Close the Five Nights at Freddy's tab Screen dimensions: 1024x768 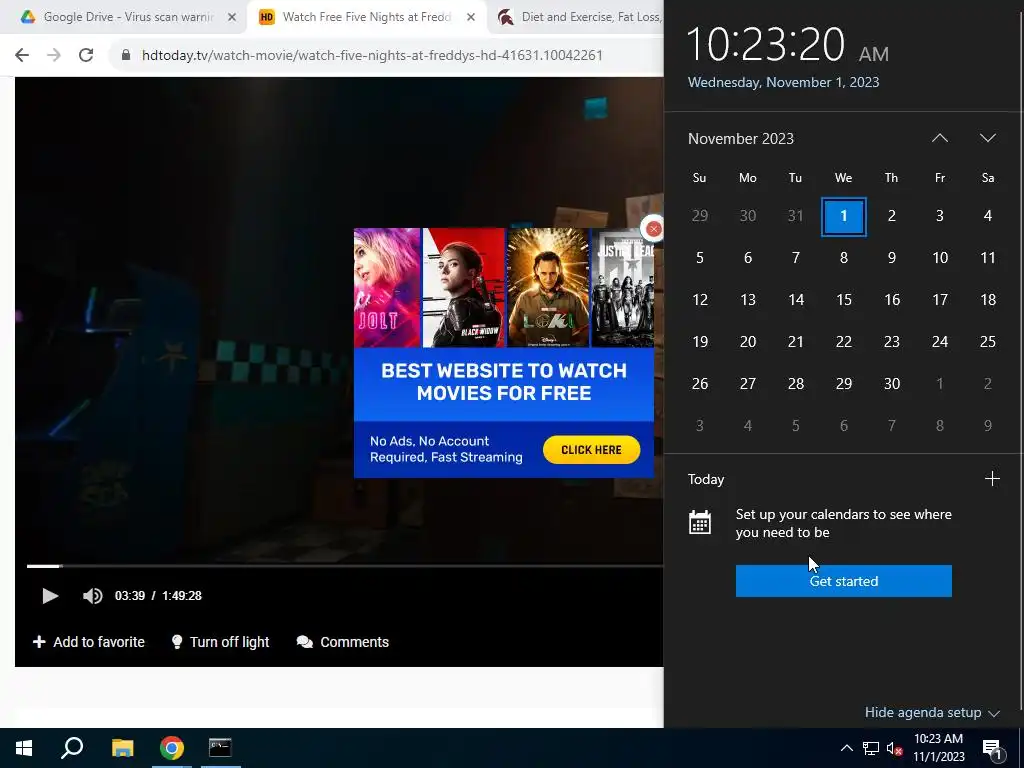click(471, 18)
